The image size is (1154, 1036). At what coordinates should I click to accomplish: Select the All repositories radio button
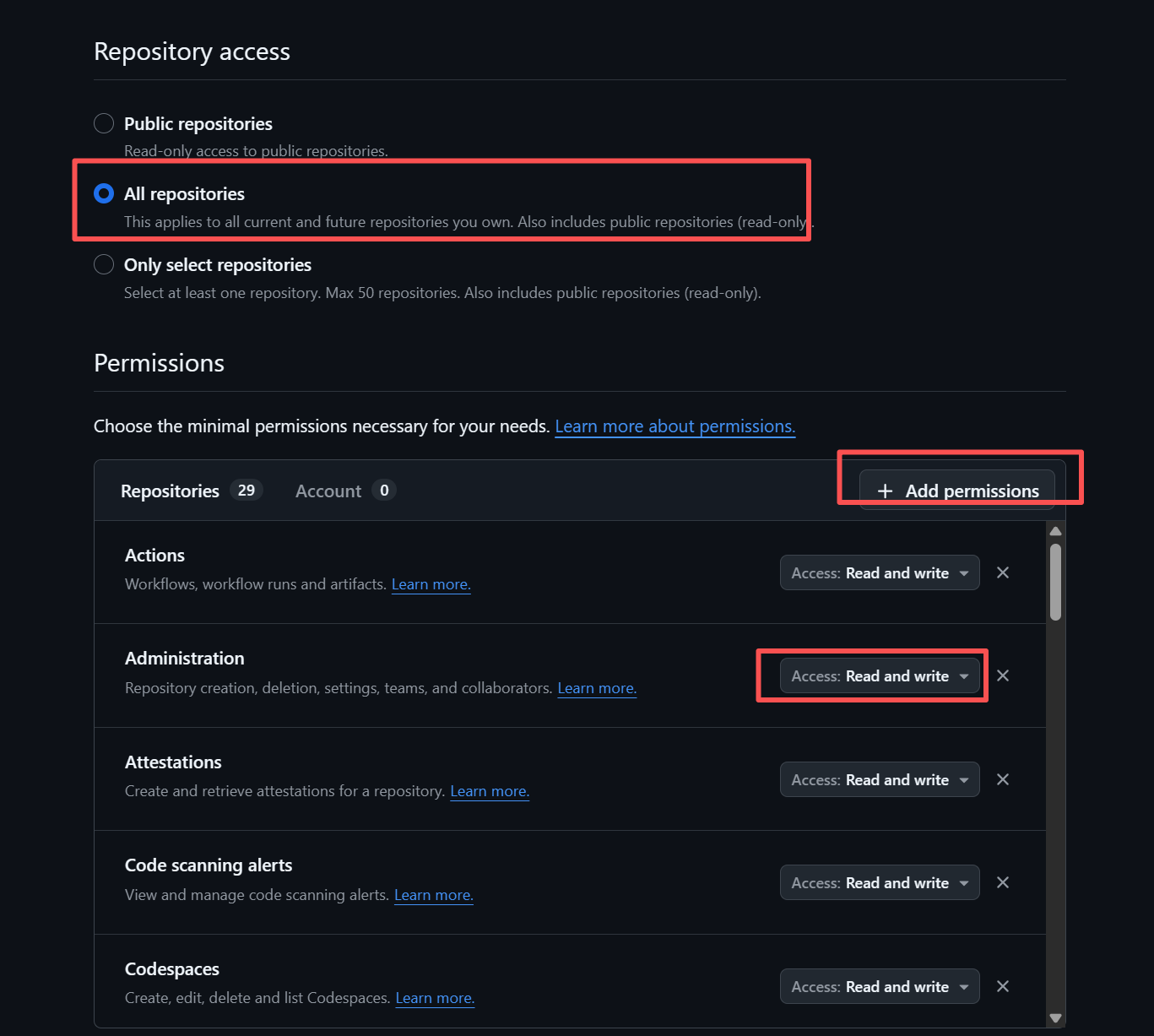104,193
